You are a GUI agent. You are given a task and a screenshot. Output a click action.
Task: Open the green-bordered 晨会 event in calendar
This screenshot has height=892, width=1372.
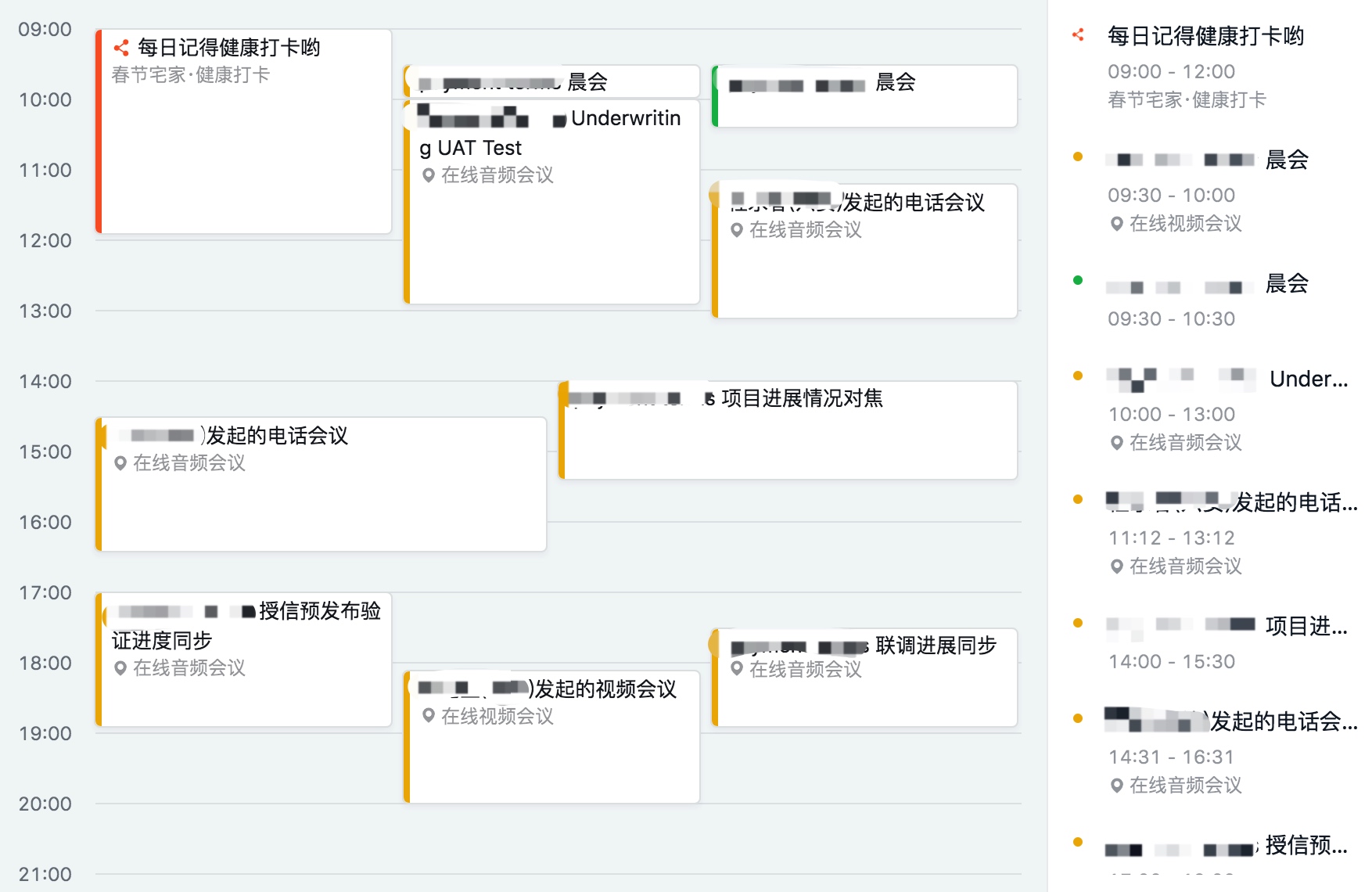click(864, 97)
